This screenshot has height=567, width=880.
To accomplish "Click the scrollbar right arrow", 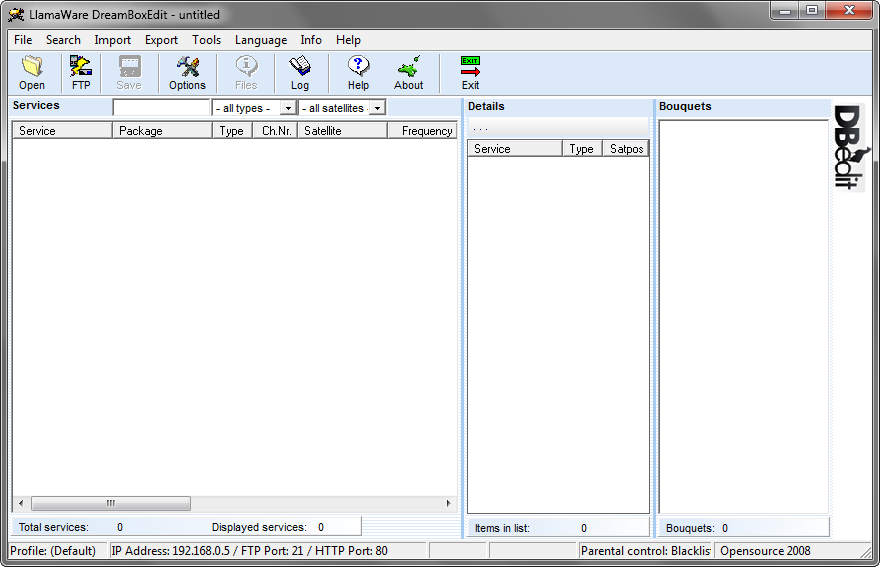I will click(448, 504).
